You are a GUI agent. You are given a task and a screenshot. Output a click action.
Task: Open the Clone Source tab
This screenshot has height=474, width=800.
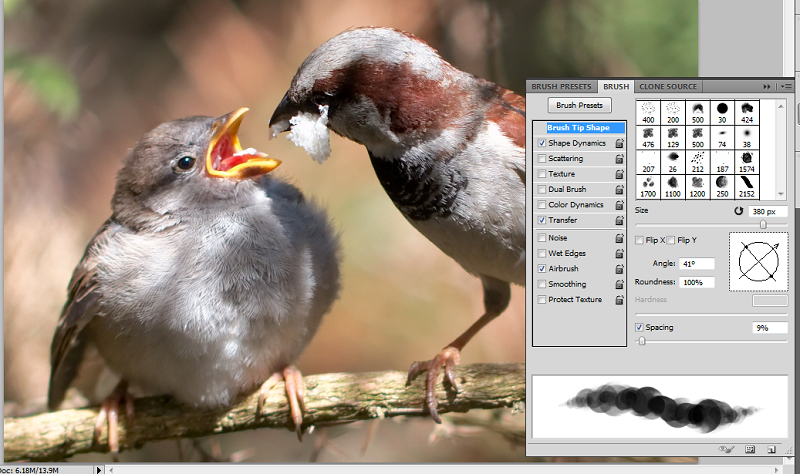click(668, 87)
